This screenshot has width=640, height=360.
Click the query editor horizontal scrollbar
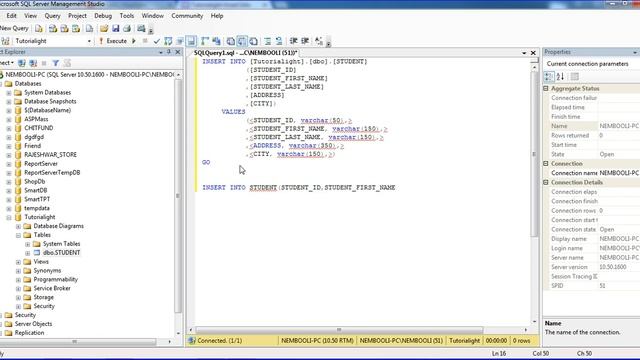[x=339, y=330]
